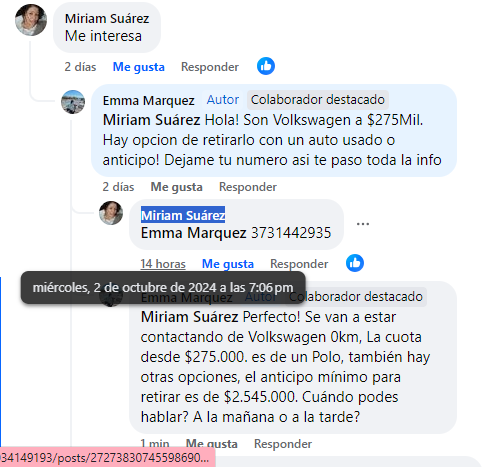The image size is (495, 467).
Task: Open Miriam Suárez's top comment profile picture
Action: [x=31, y=20]
